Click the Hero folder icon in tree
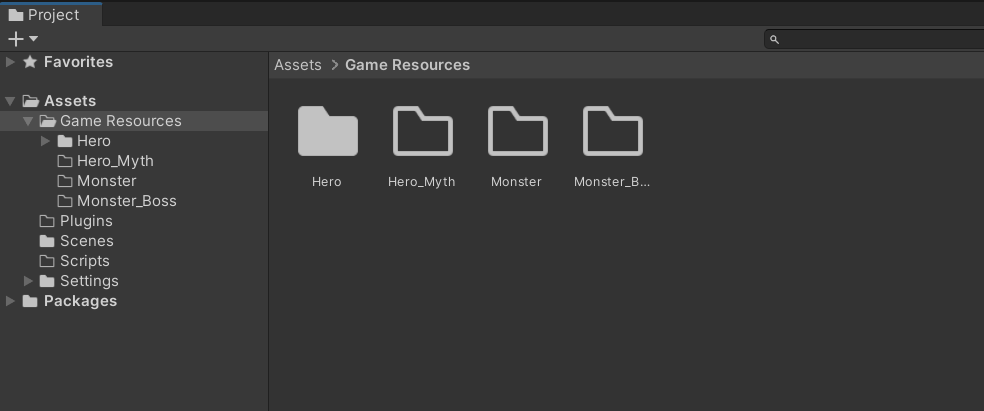This screenshot has height=411, width=984. click(65, 141)
